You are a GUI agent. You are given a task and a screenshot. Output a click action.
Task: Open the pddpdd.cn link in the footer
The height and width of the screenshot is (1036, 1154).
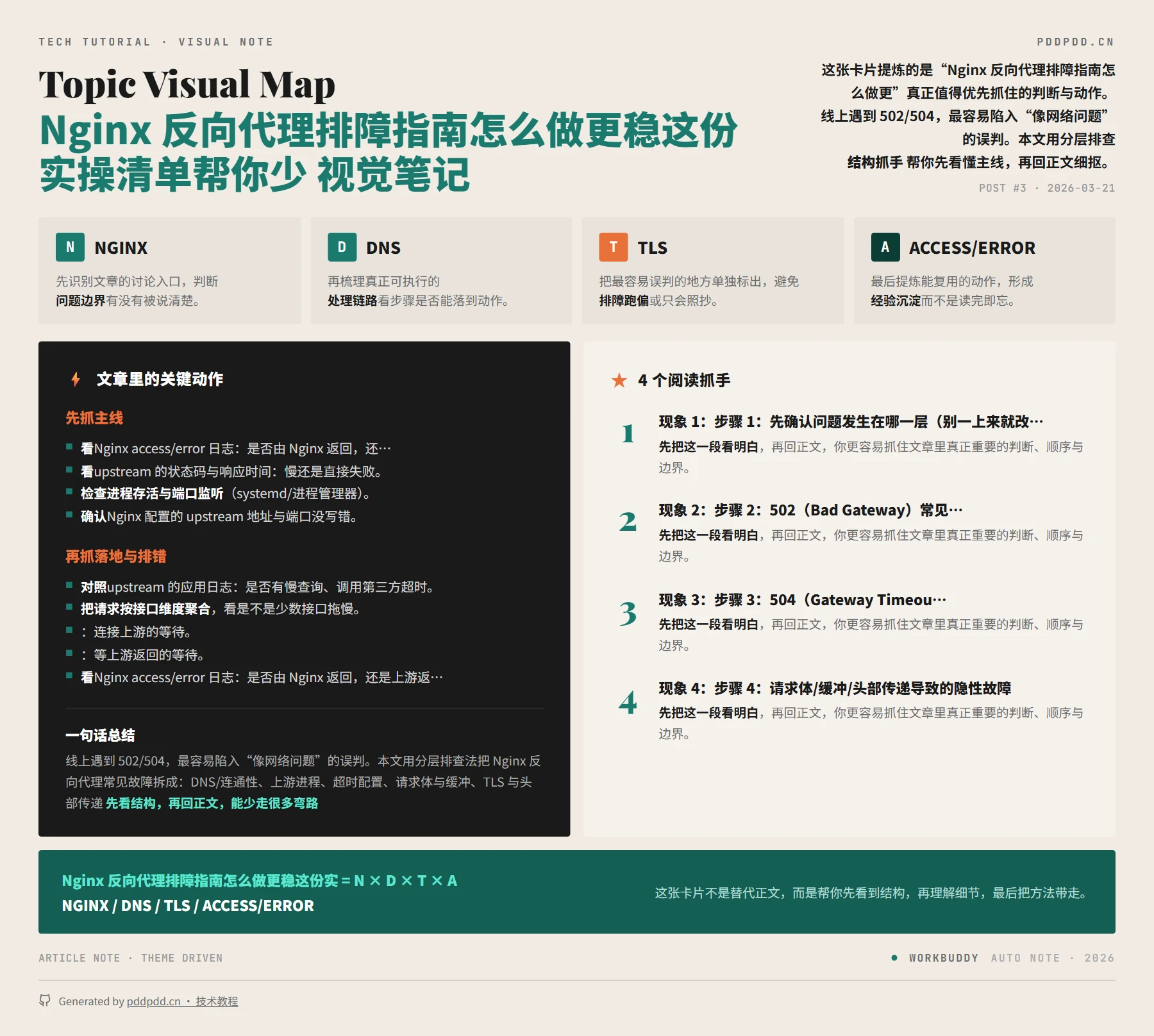click(155, 1001)
